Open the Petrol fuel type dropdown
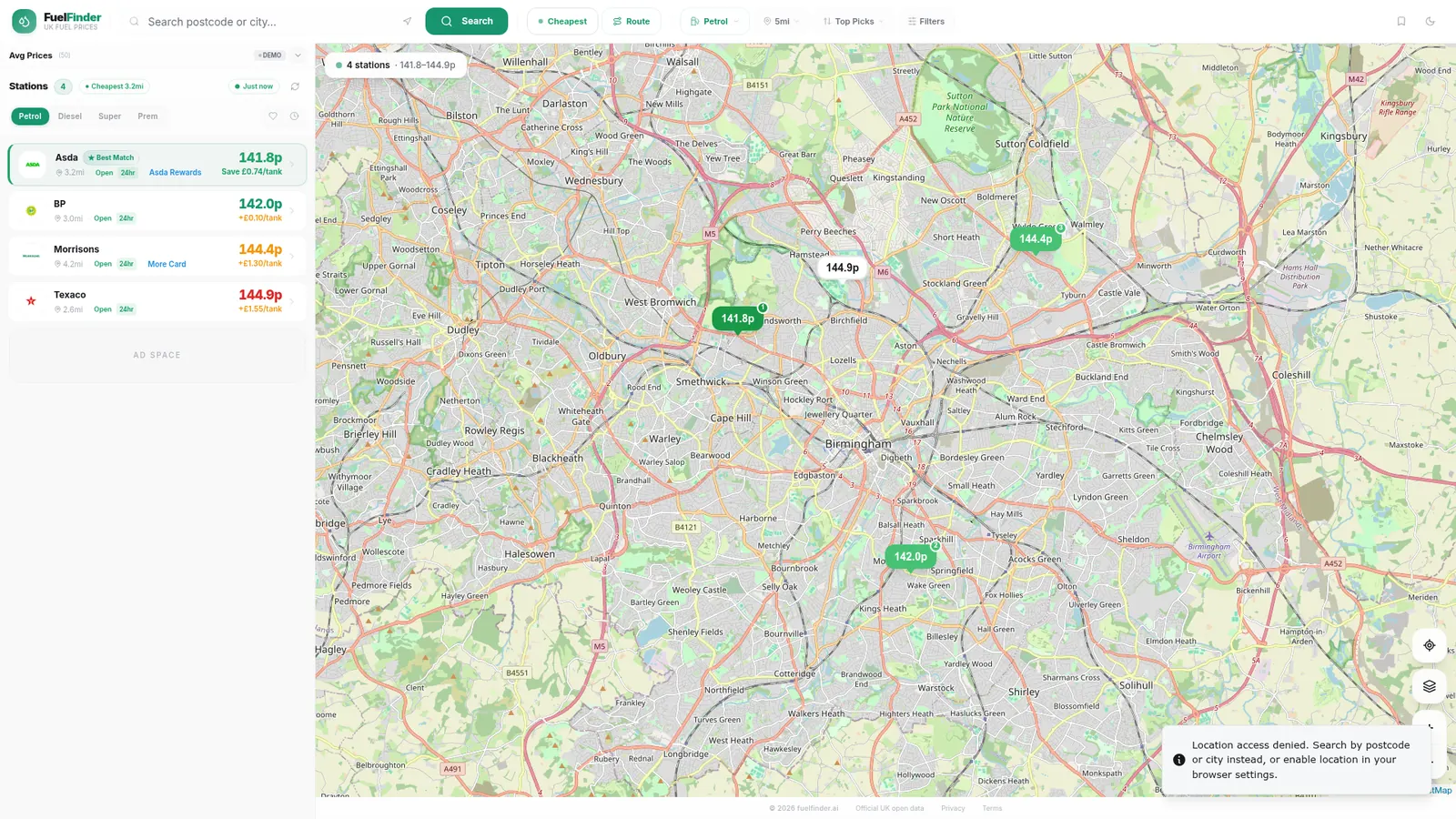Viewport: 1456px width, 819px height. click(715, 21)
